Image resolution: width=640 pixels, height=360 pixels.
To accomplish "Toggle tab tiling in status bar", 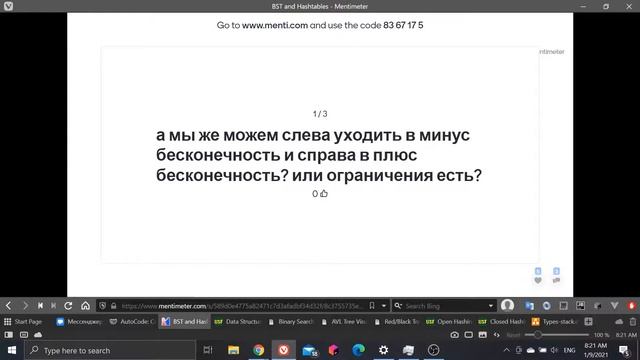I will (469, 335).
